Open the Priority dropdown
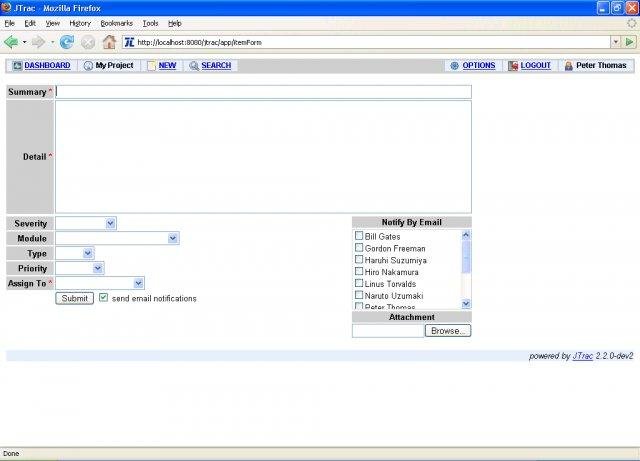Viewport: 640px width, 461px height. (98, 268)
